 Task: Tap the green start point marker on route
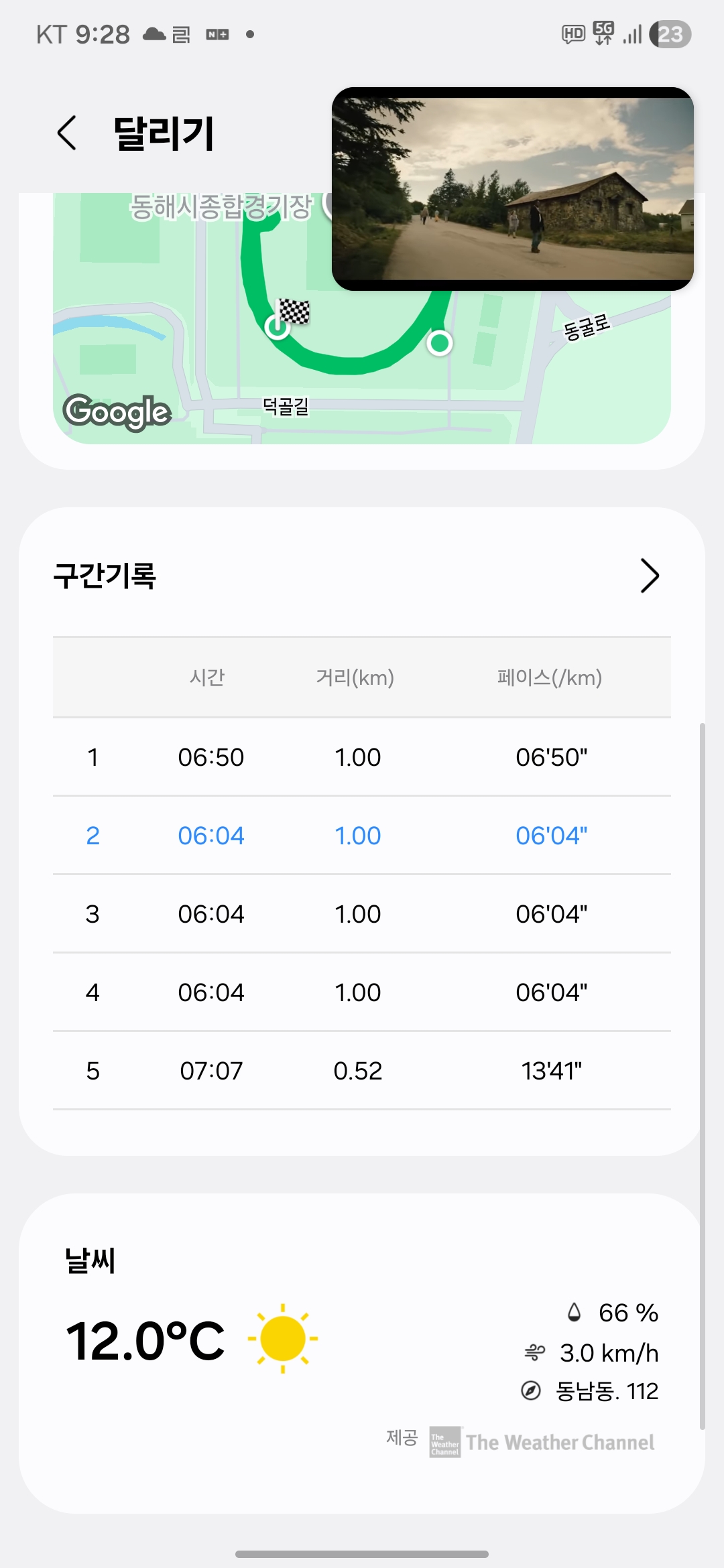click(x=440, y=343)
